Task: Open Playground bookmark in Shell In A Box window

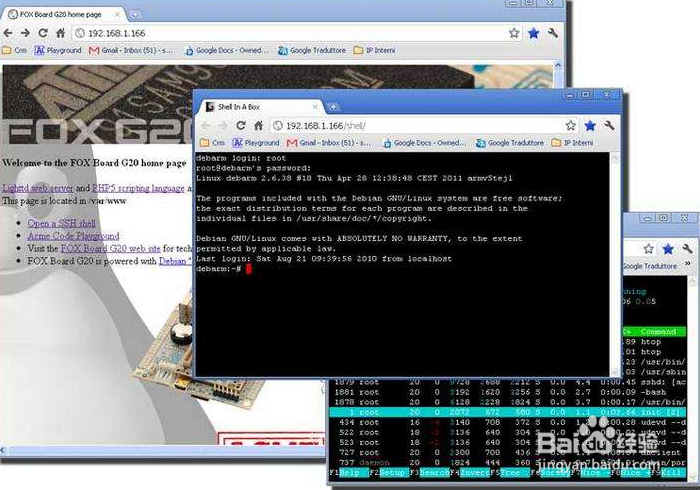Action: click(256, 143)
